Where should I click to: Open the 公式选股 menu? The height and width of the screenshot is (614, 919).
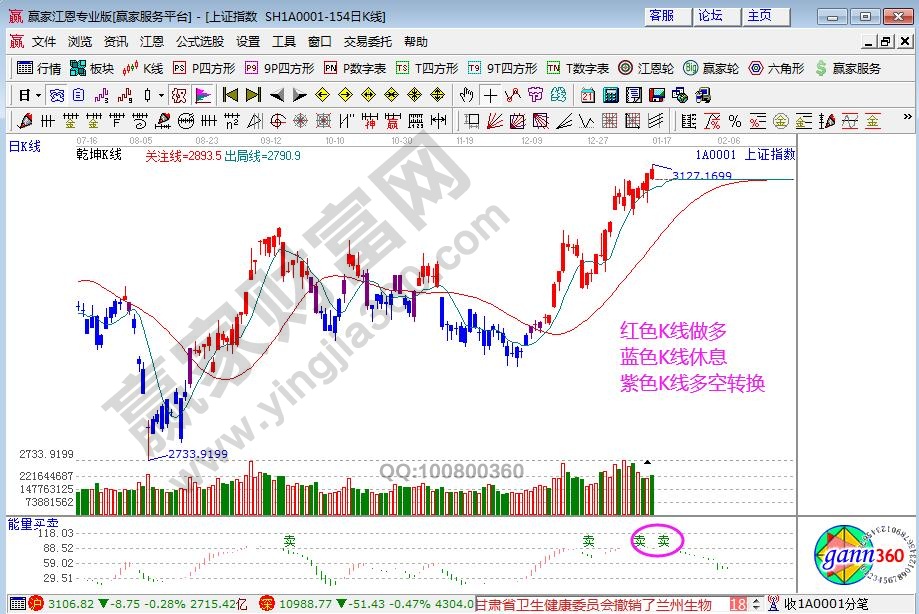click(200, 41)
